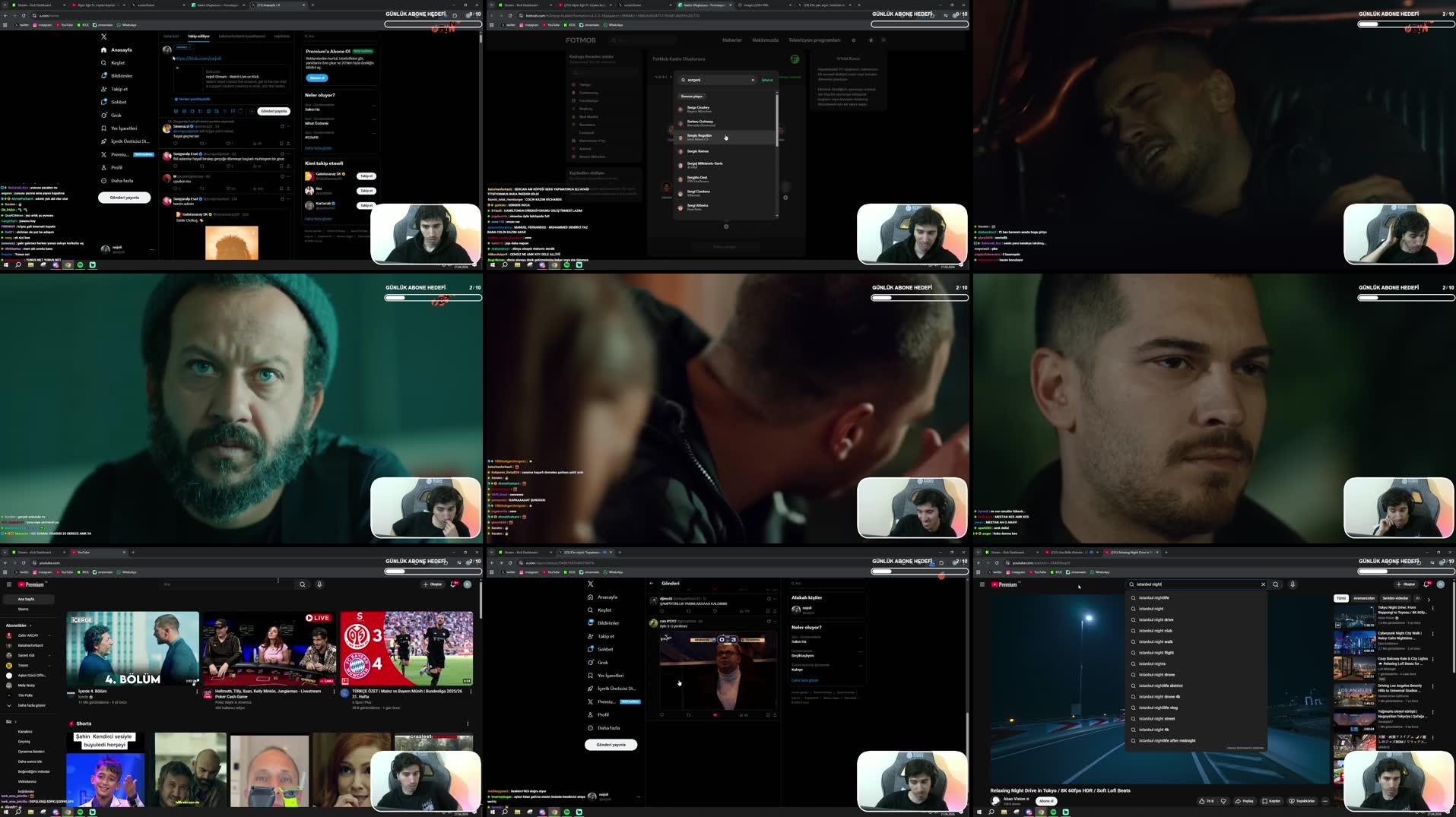Subscribe to Abao Vision with Abone ol
Image resolution: width=1456 pixels, height=817 pixels.
tap(1046, 801)
